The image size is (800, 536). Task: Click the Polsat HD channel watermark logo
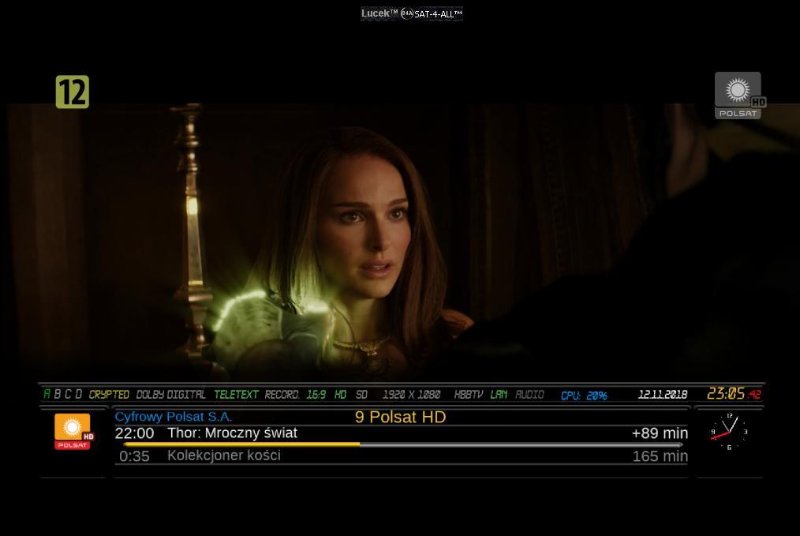(x=740, y=95)
